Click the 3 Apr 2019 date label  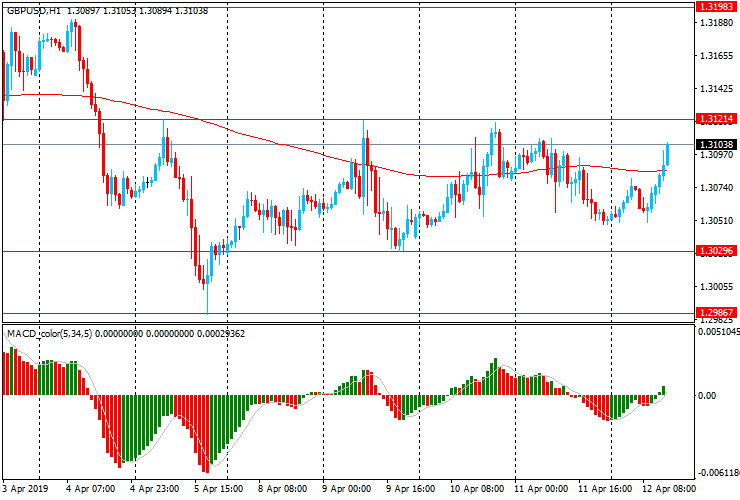coord(26,490)
